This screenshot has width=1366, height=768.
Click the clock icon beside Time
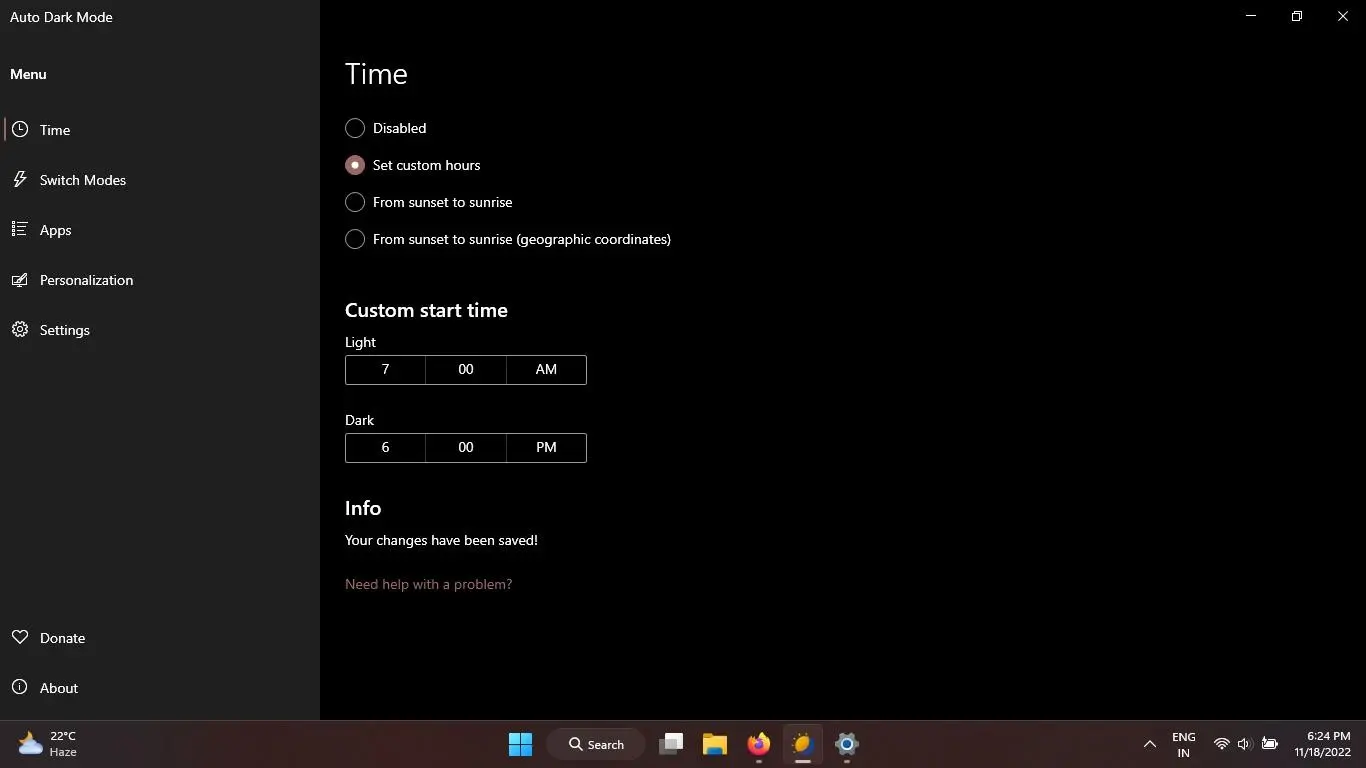(x=20, y=130)
